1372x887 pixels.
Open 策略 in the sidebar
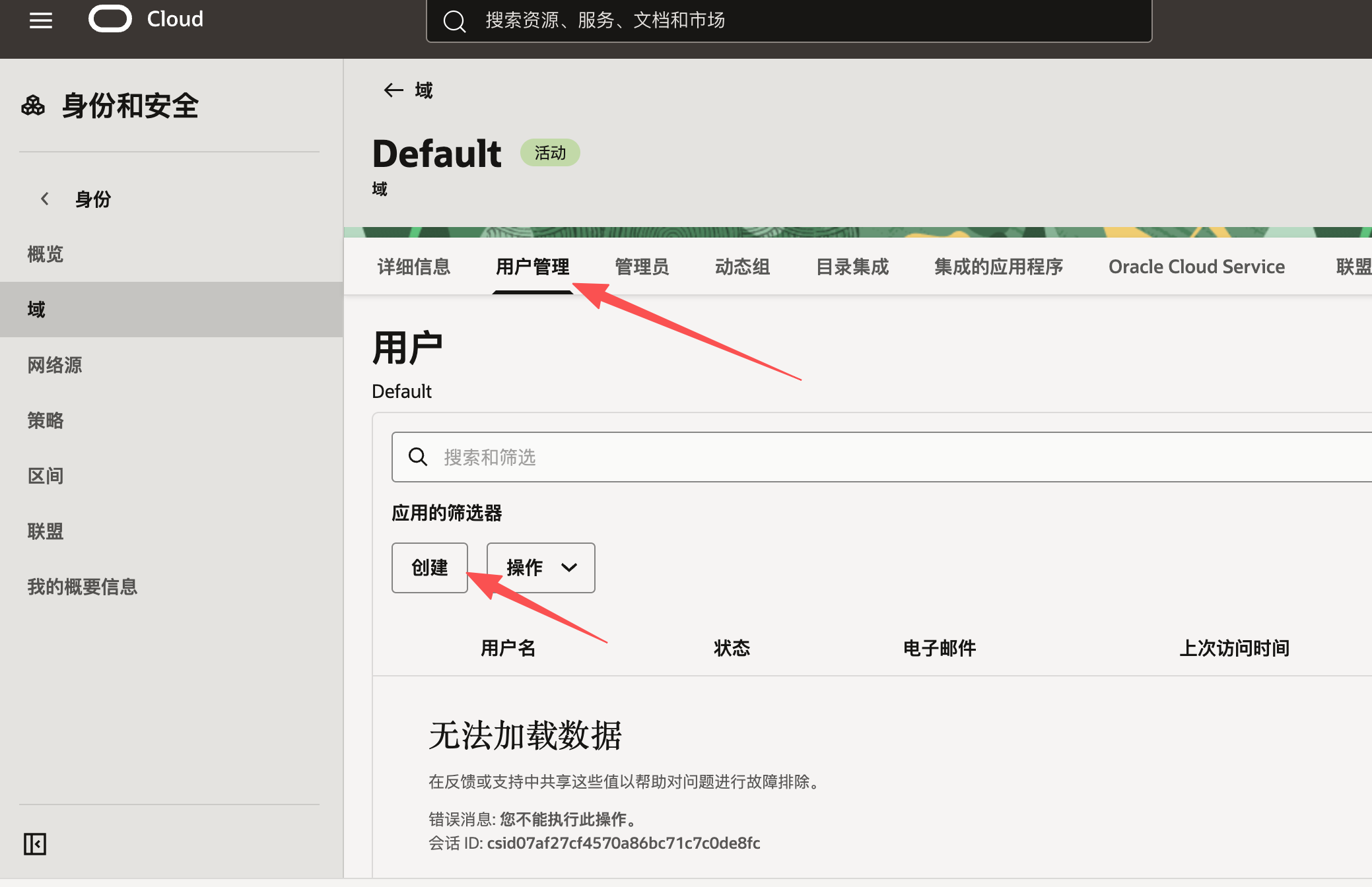coord(46,420)
